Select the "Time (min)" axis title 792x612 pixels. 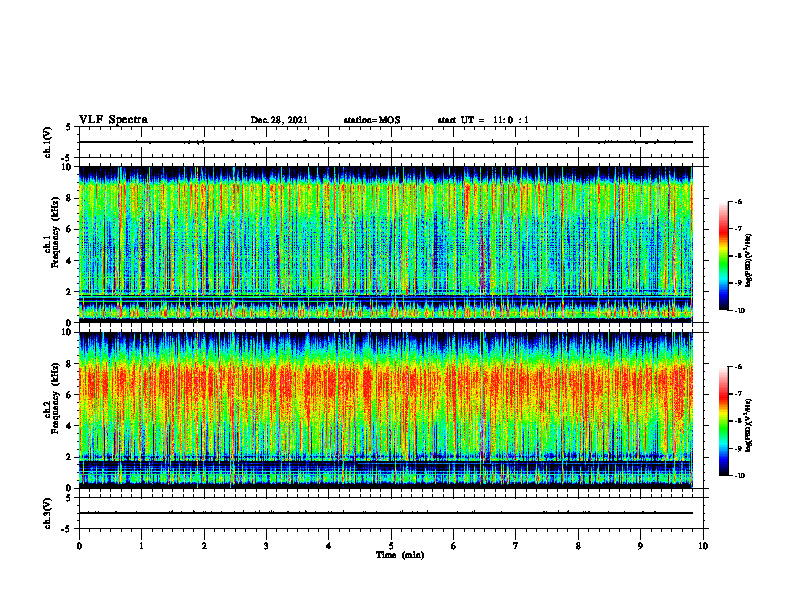point(400,555)
